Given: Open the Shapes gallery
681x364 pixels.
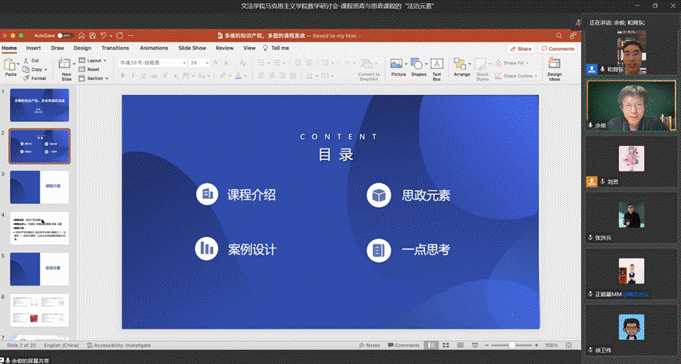Looking at the screenshot, I should tap(418, 67).
